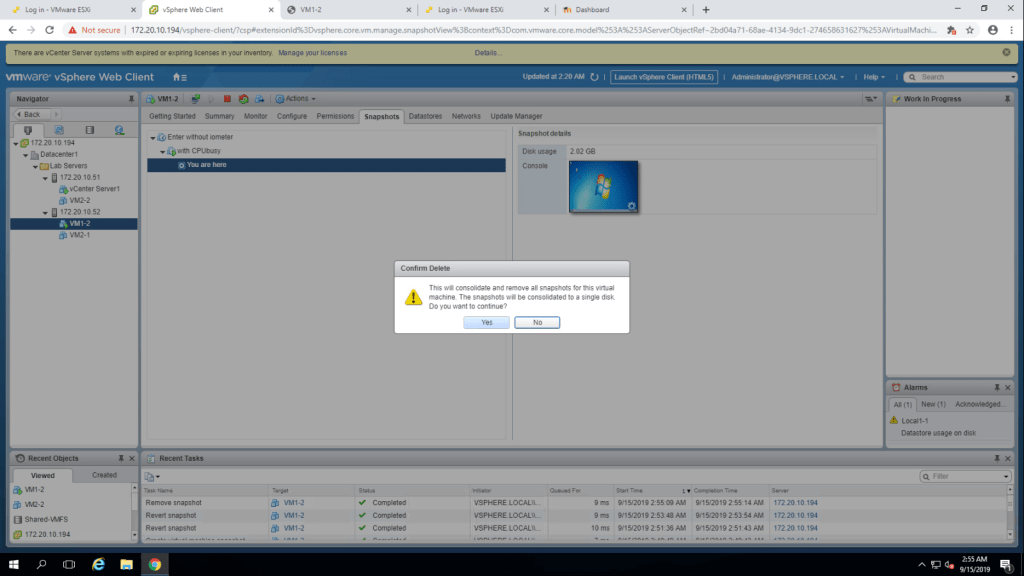This screenshot has height=576, width=1024.
Task: Collapse the Lab Servers tree node
Action: (x=35, y=166)
